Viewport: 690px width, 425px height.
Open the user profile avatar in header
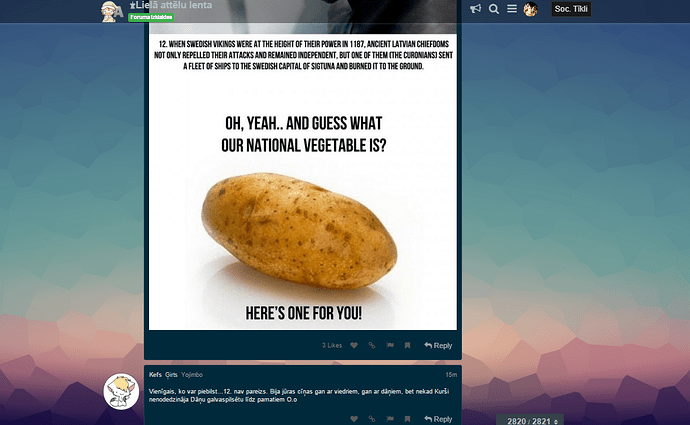point(530,9)
